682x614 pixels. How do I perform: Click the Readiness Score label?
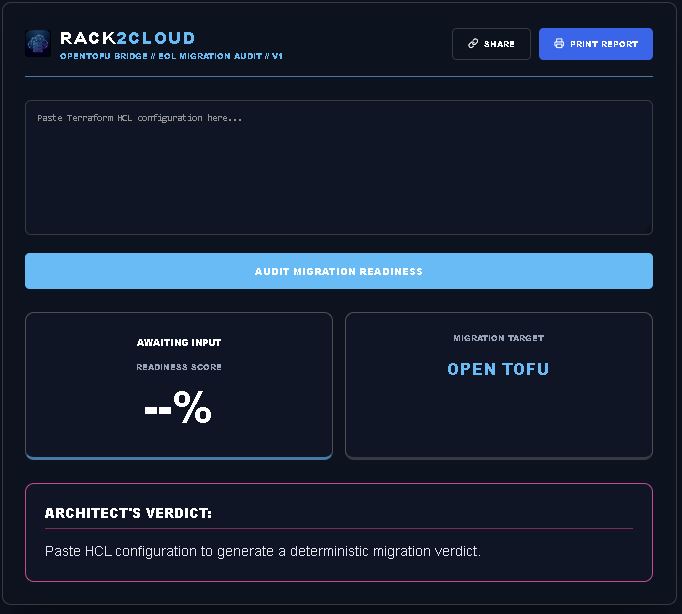click(x=179, y=367)
